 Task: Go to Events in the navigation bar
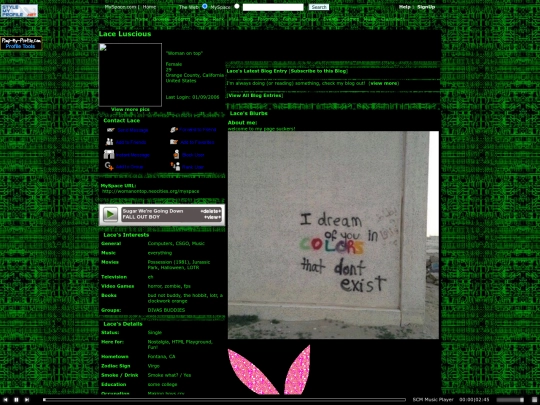click(x=331, y=19)
